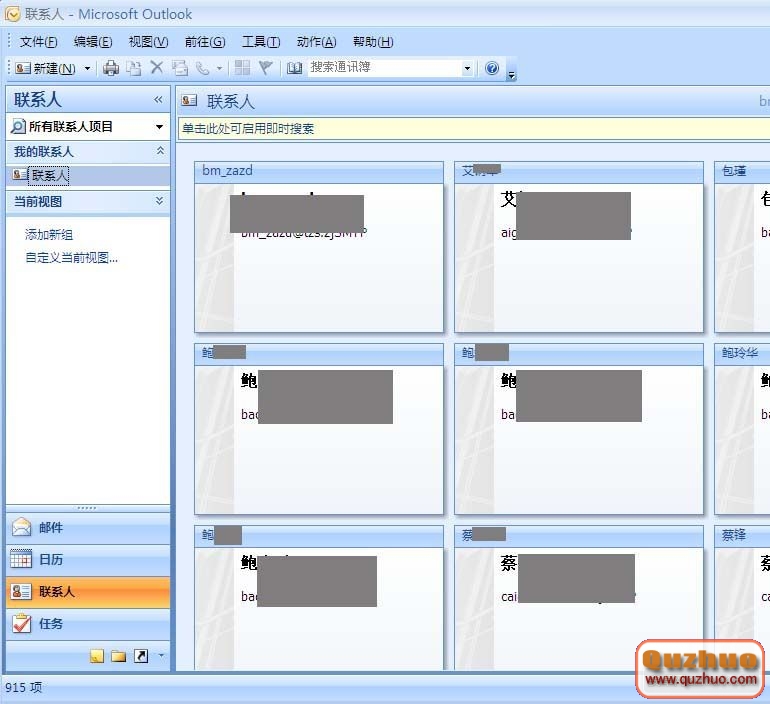Screen dimensions: 770x704
Task: Click the 联系人 navigation button
Action: [88, 592]
